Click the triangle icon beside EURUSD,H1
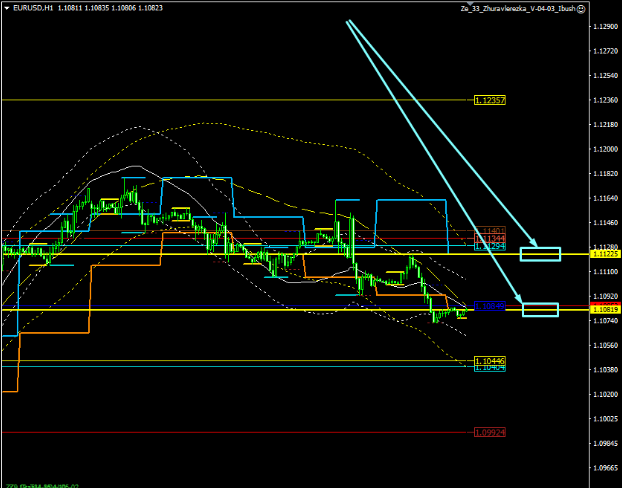 (x=6, y=8)
